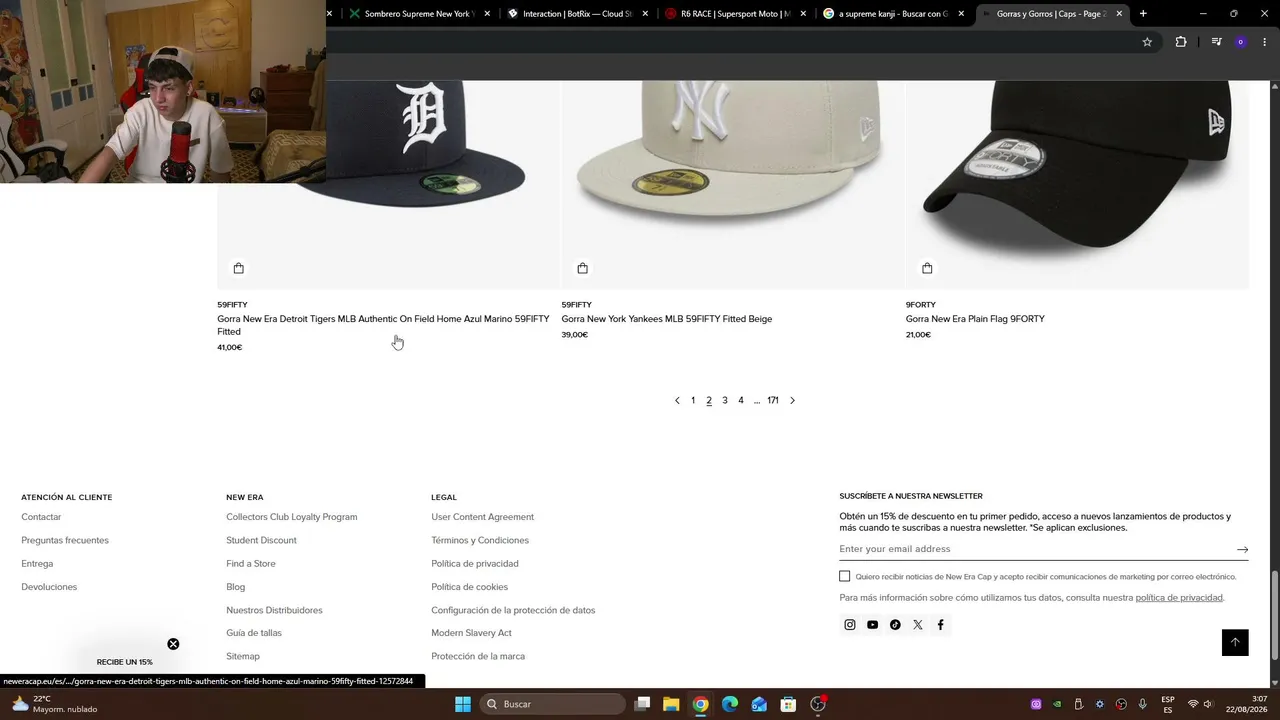Open the weather widget on taskbar
Screen dimensions: 1280x720
pos(55,704)
